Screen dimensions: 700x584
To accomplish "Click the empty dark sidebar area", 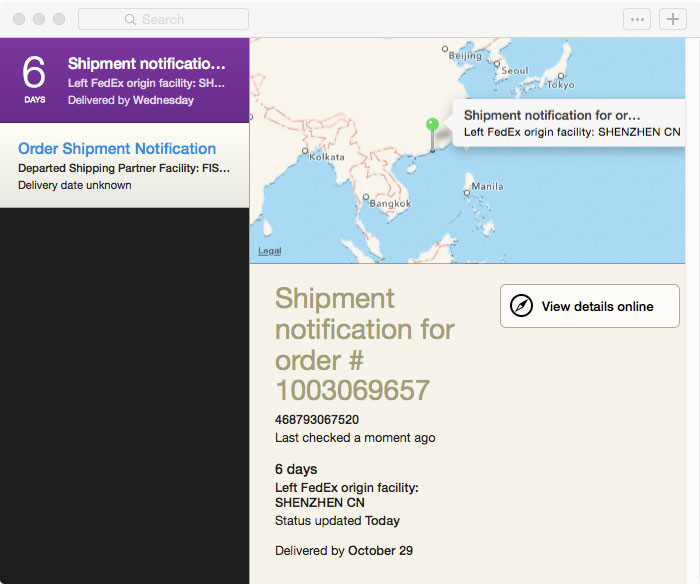I will point(125,396).
